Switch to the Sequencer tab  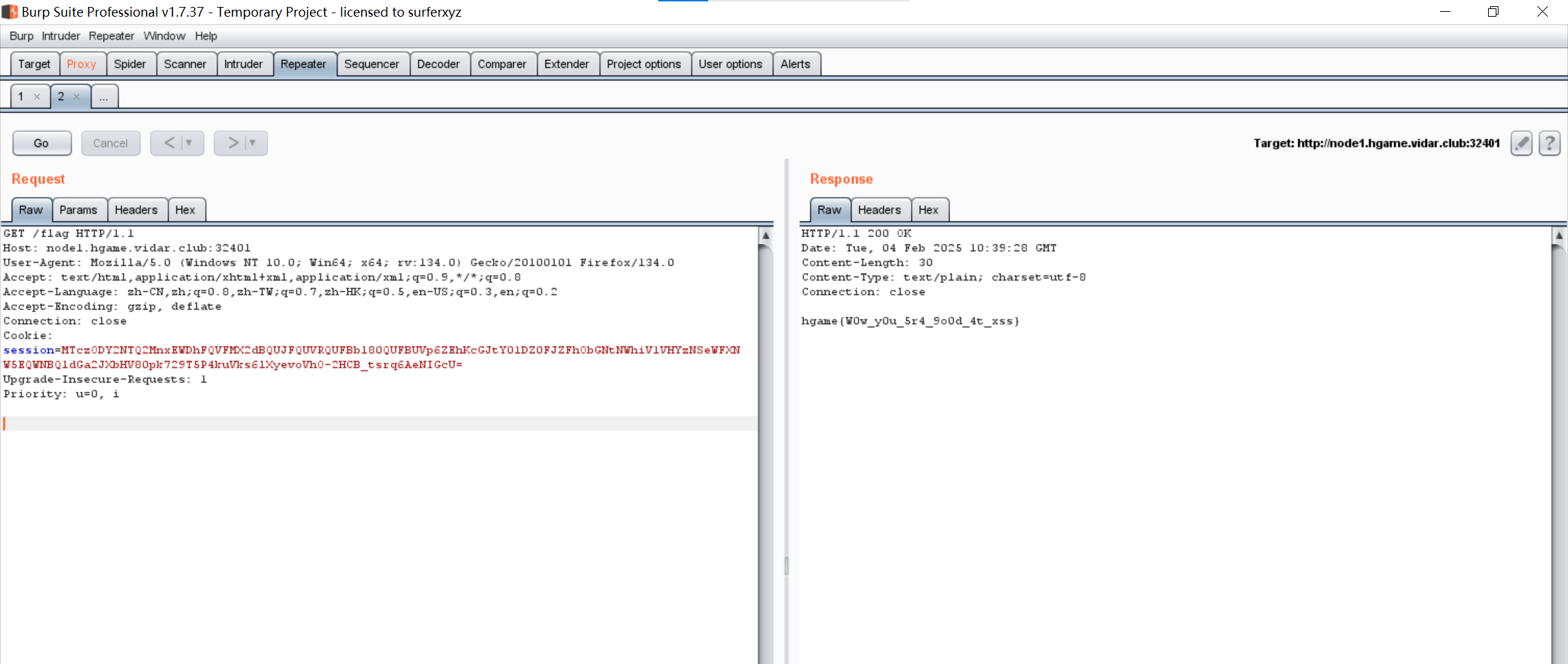(x=372, y=64)
